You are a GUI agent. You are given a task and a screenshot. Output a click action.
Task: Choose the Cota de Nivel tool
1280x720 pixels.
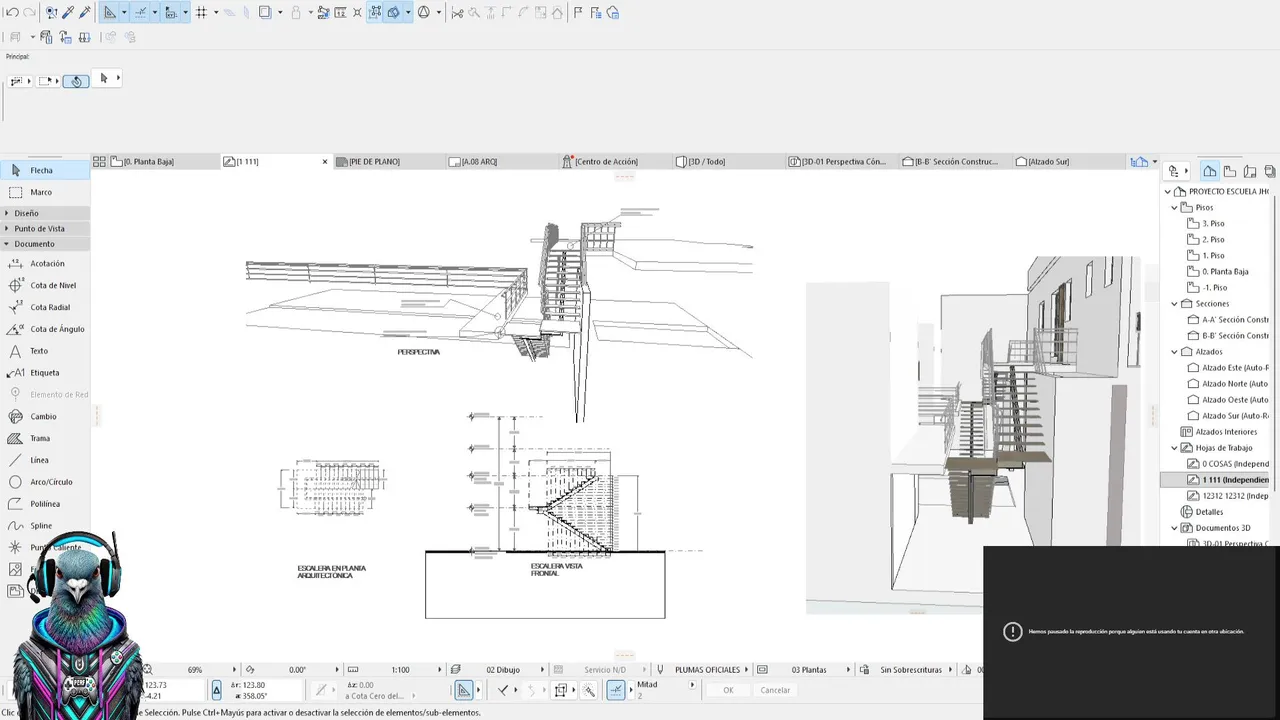point(45,286)
